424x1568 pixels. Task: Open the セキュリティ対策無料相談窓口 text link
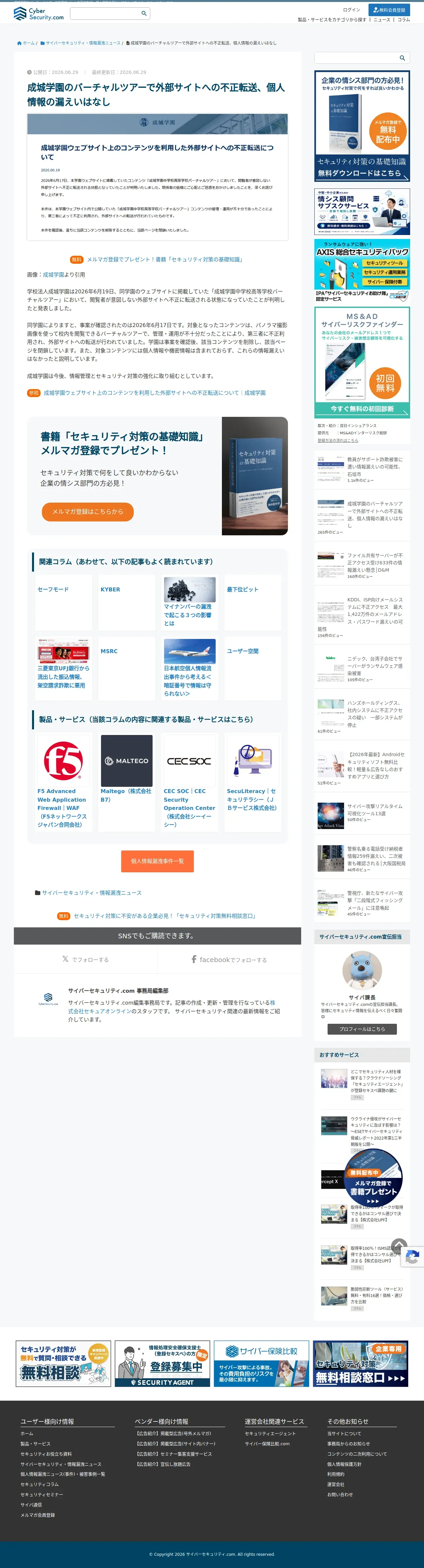tap(164, 916)
